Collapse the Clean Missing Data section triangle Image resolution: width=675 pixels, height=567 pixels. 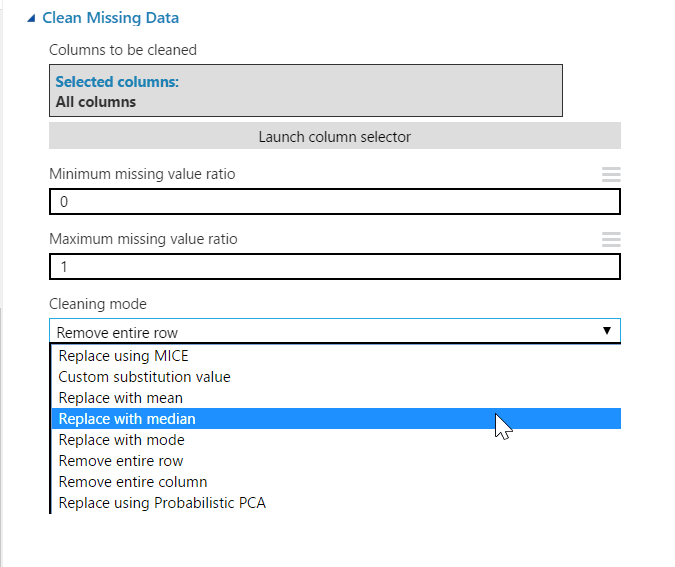(x=32, y=18)
